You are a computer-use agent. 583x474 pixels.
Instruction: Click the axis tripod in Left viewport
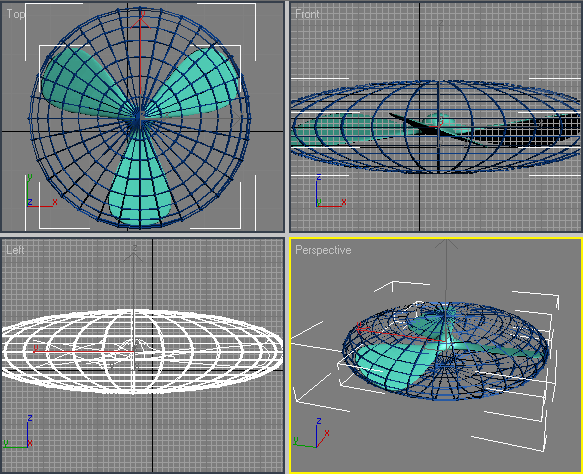click(19, 431)
